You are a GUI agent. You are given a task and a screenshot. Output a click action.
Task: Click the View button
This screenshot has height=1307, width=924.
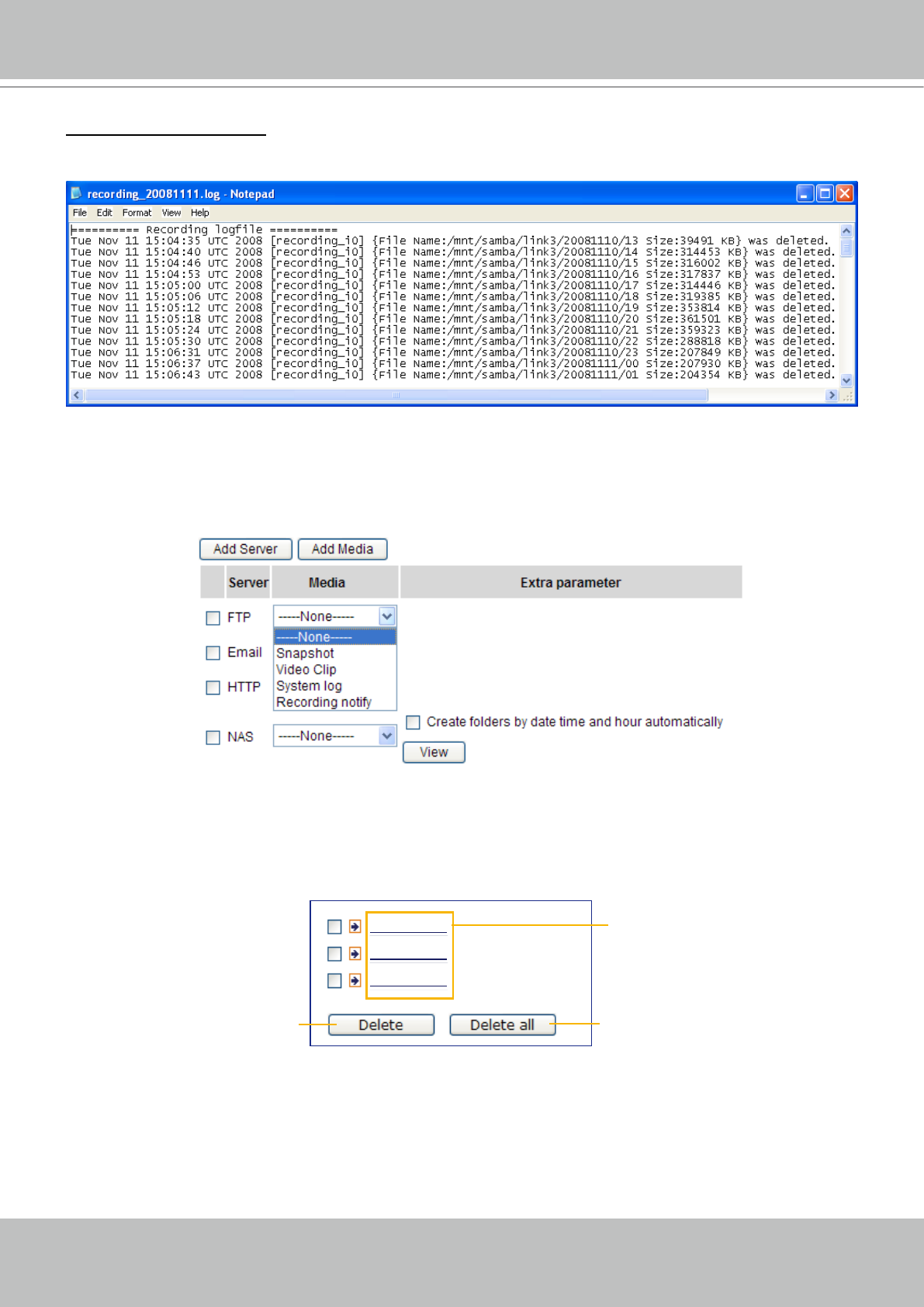[434, 752]
